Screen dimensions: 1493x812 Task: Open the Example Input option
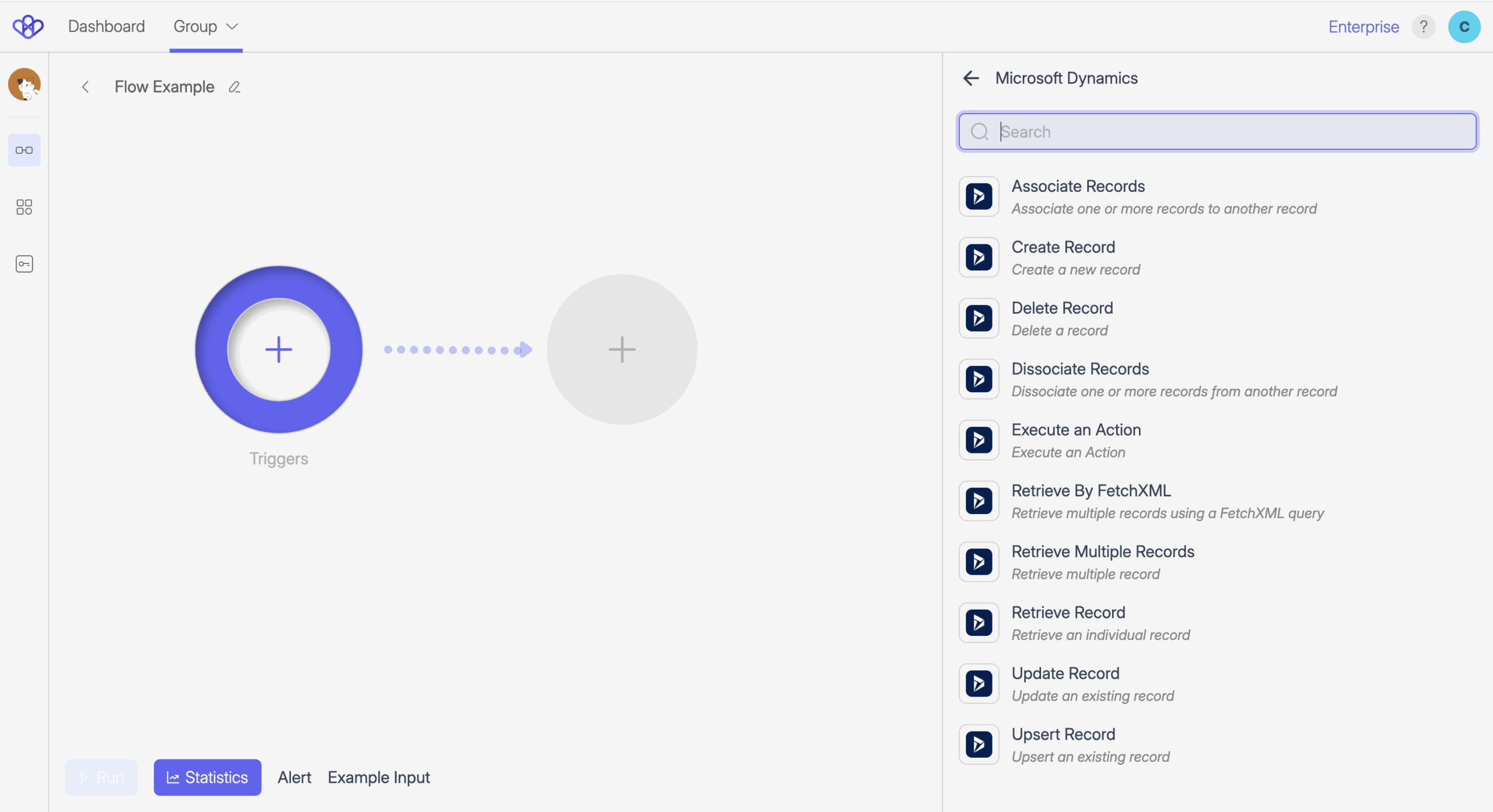point(378,777)
